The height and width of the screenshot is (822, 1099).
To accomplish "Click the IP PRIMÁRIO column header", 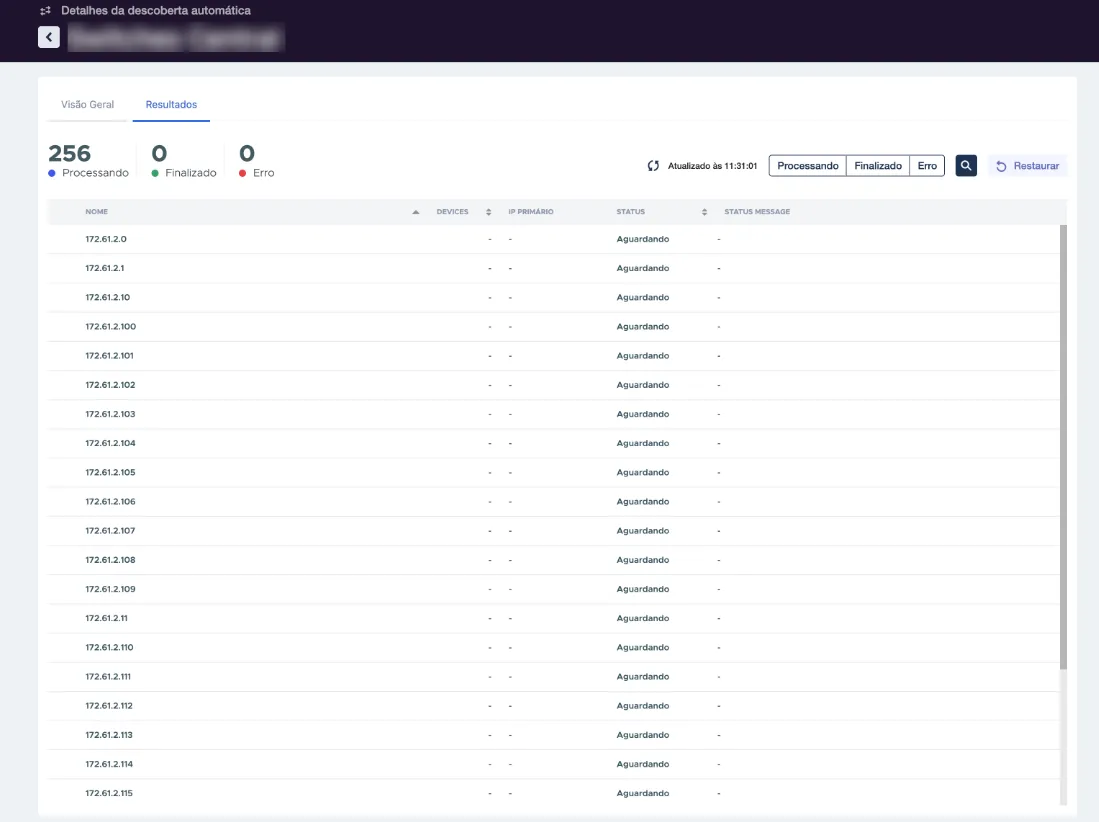I will pyautogui.click(x=531, y=212).
